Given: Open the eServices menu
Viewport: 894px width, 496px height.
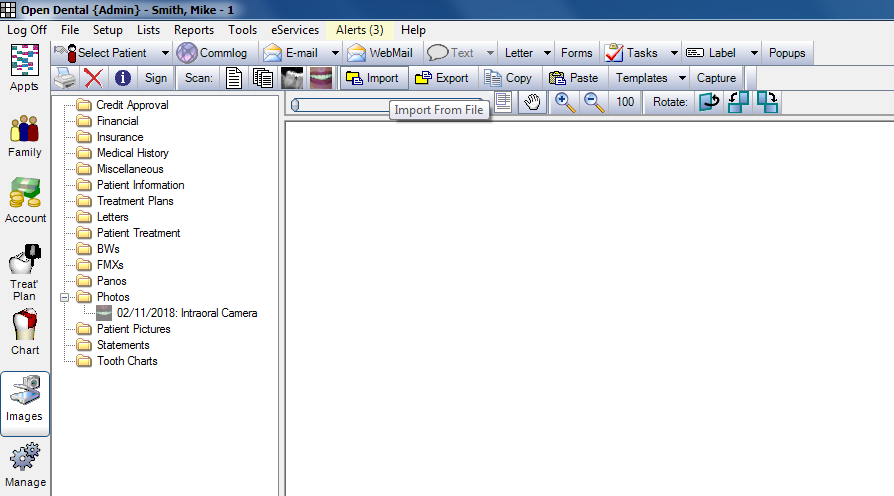Looking at the screenshot, I should point(295,30).
